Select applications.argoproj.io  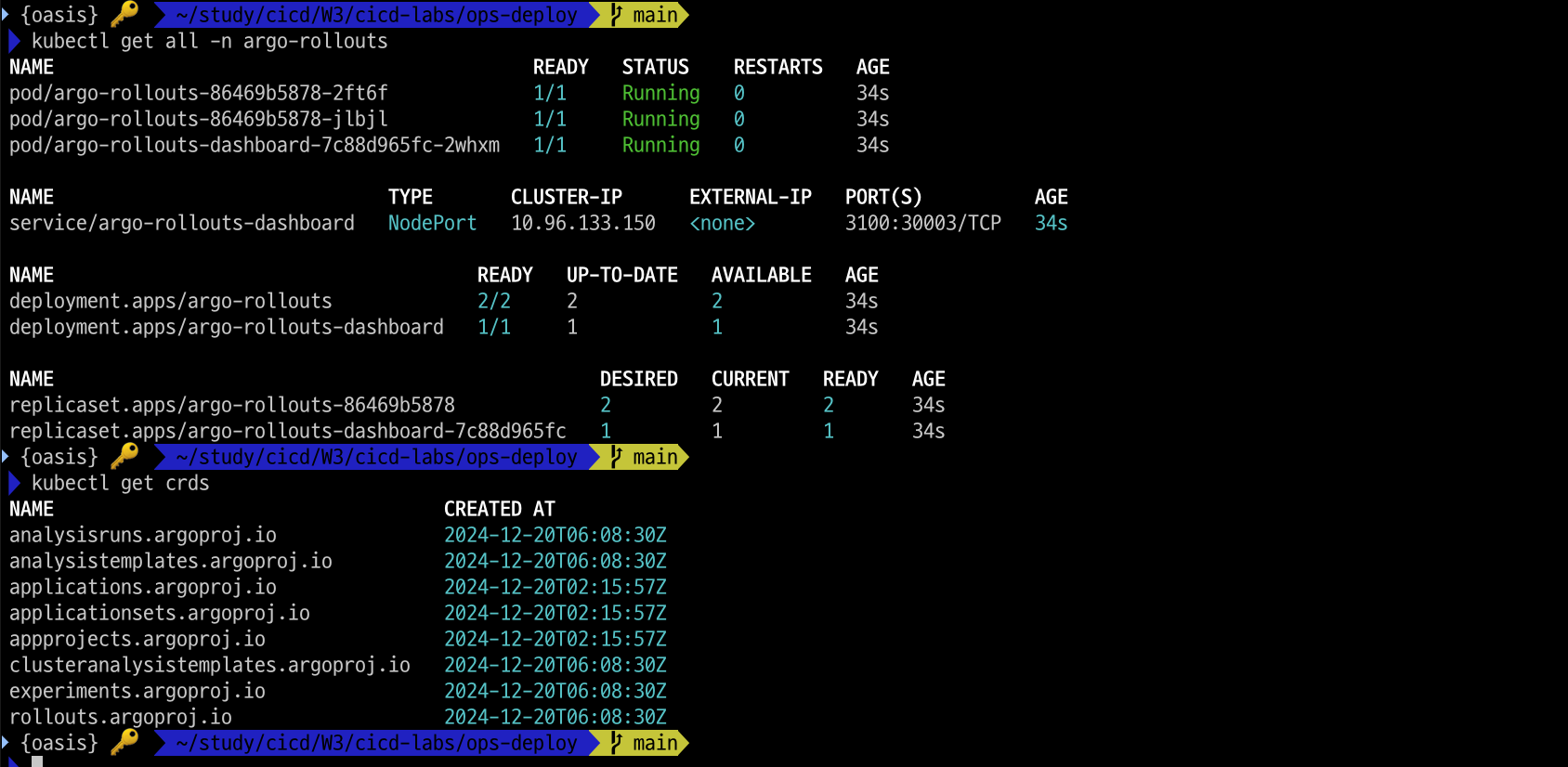tap(143, 587)
